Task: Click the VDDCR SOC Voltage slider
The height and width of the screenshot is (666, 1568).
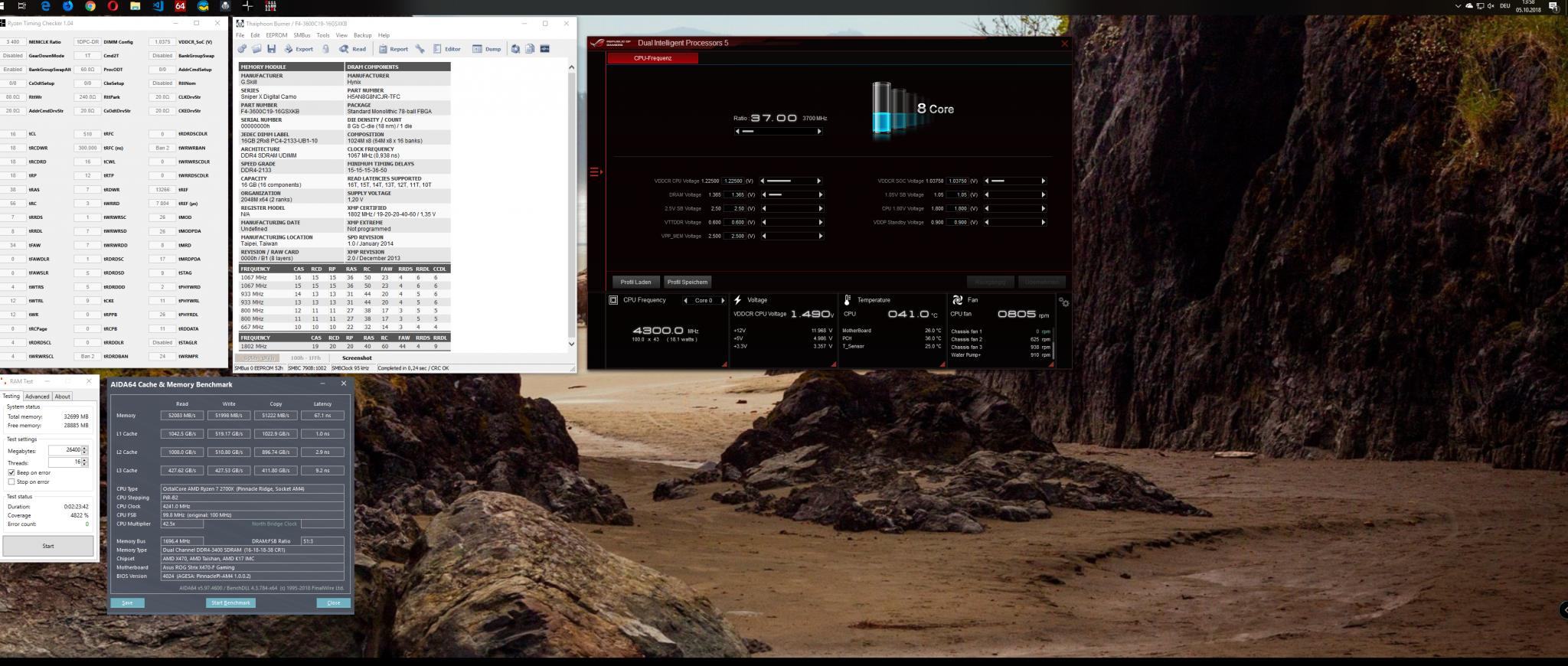Action: tap(1014, 181)
